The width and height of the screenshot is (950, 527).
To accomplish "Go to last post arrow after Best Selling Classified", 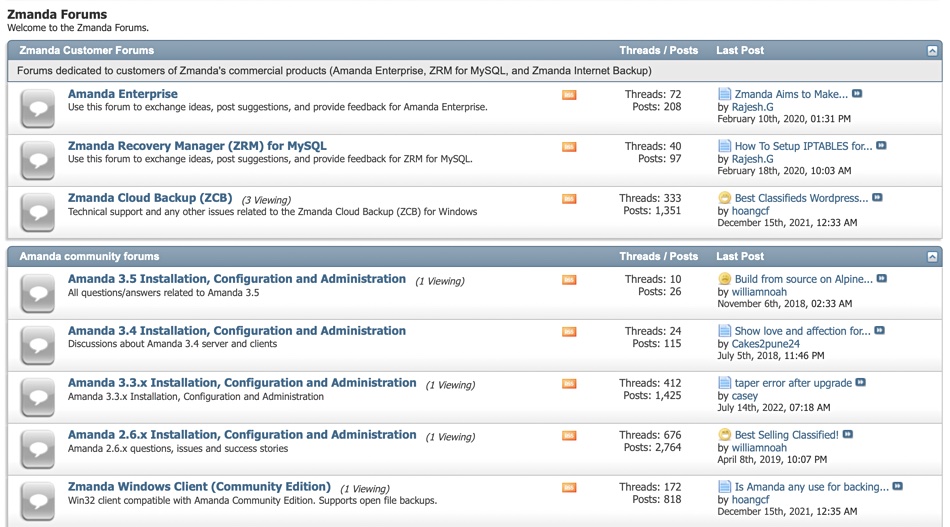I will tap(848, 434).
